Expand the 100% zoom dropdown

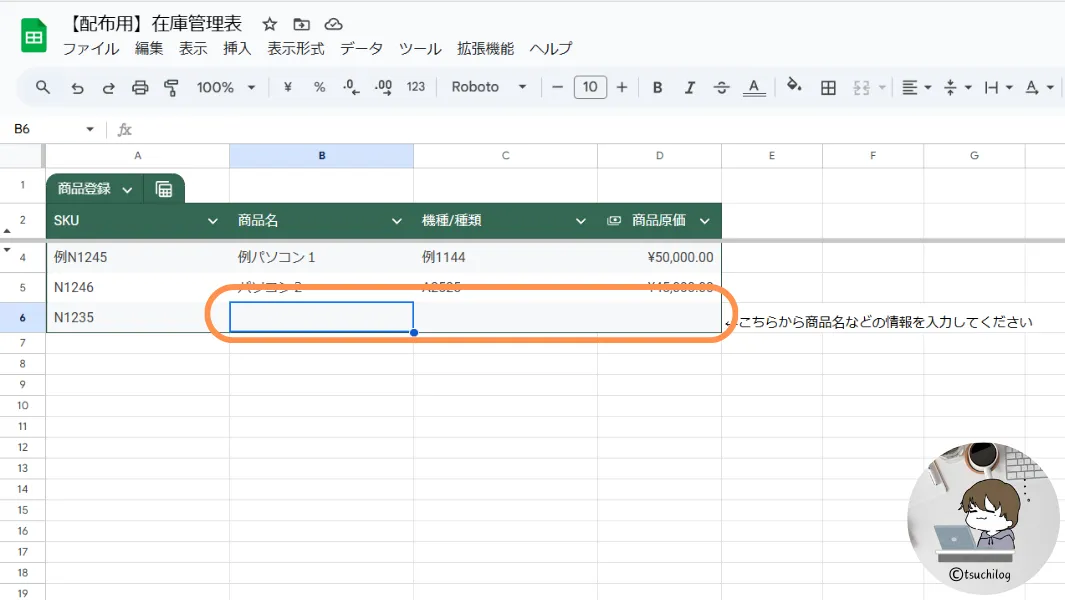(x=226, y=88)
